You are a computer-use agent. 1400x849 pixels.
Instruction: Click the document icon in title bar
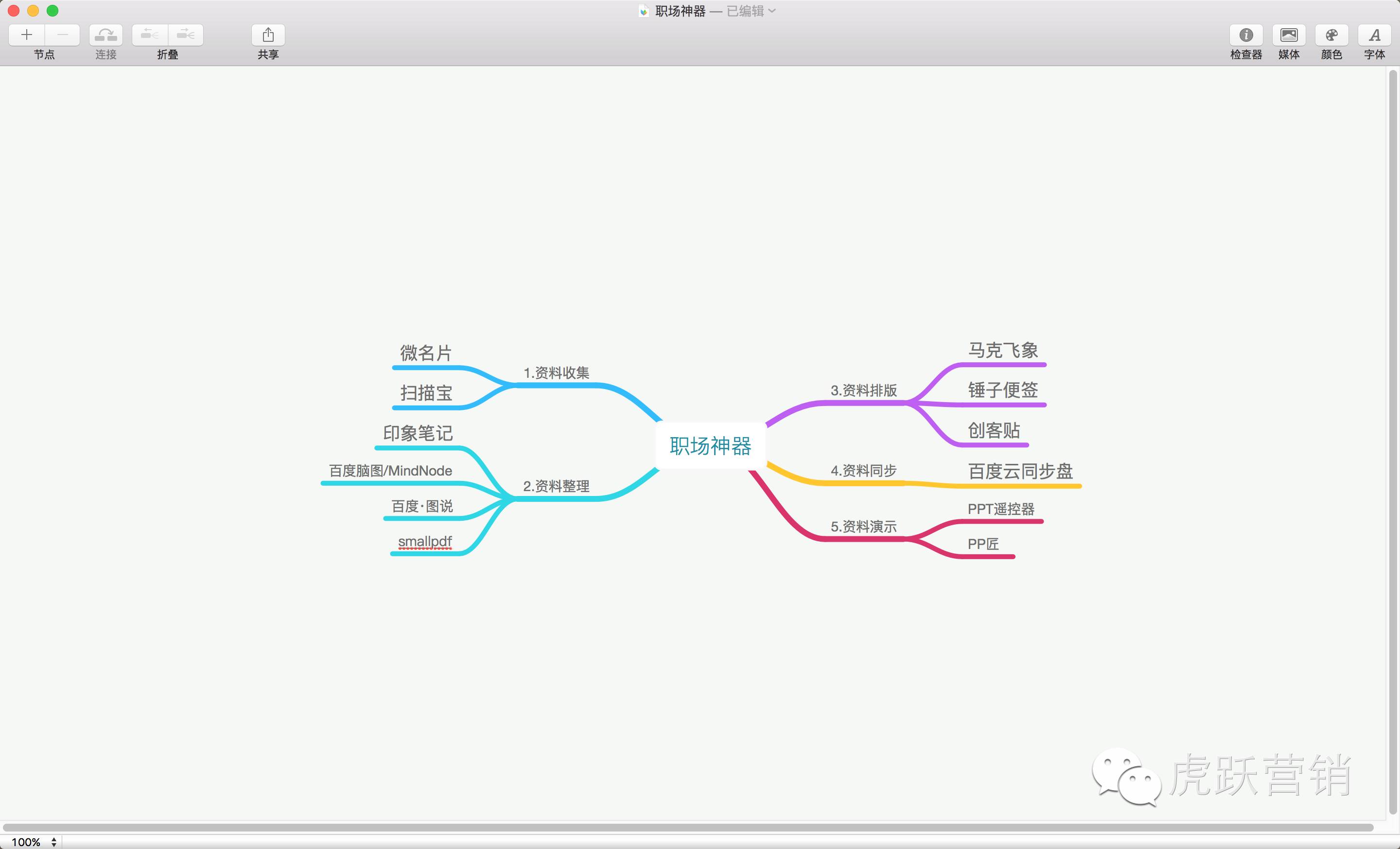[x=644, y=11]
